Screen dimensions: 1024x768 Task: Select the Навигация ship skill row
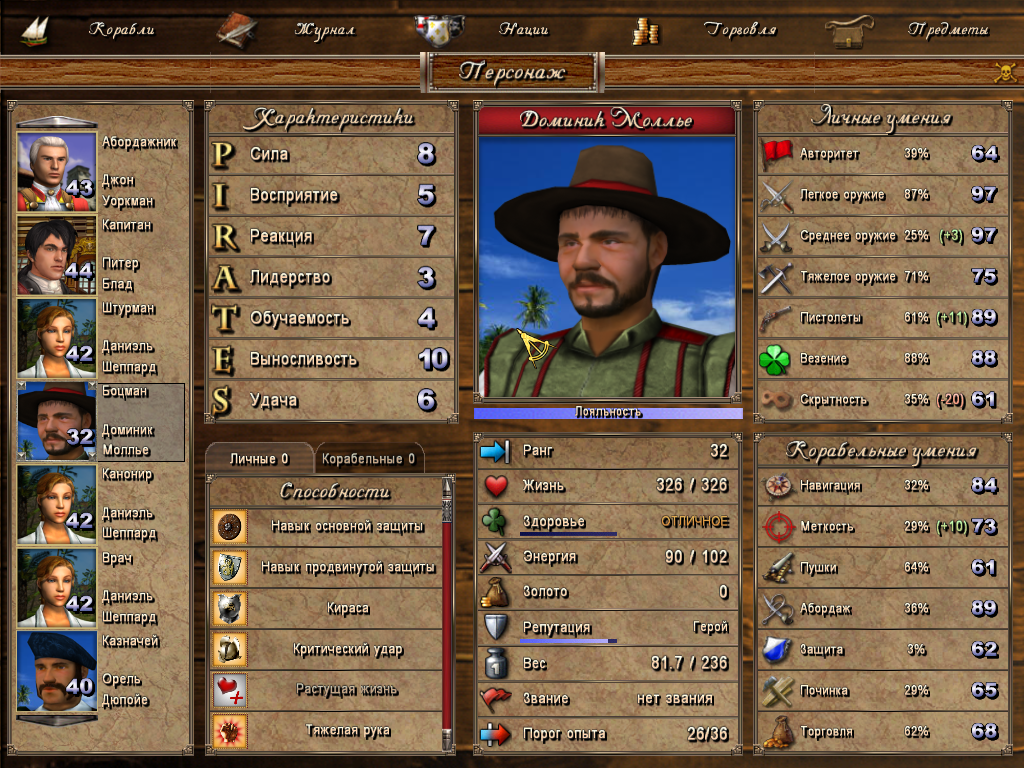click(x=882, y=486)
